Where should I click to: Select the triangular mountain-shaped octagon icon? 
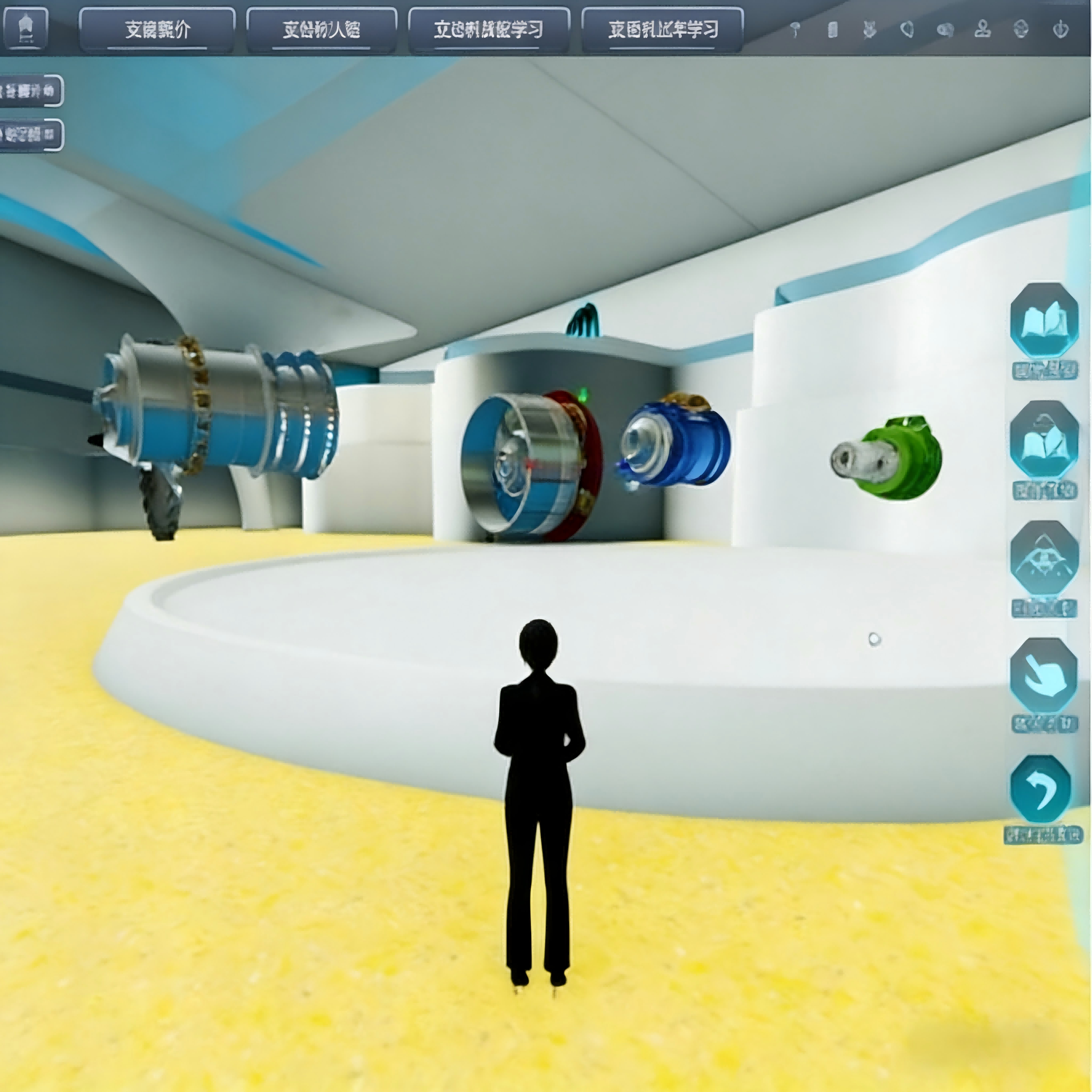point(1043,558)
